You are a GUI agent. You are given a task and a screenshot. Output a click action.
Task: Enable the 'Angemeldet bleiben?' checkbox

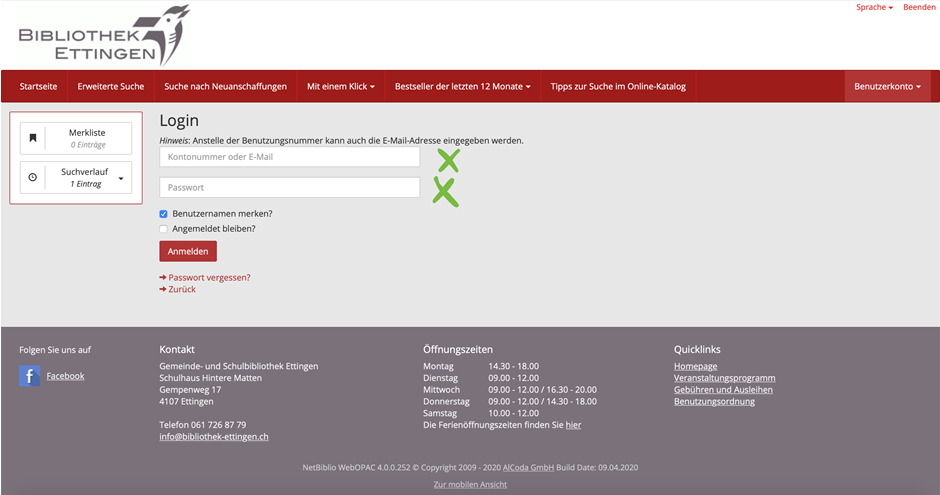pos(164,229)
